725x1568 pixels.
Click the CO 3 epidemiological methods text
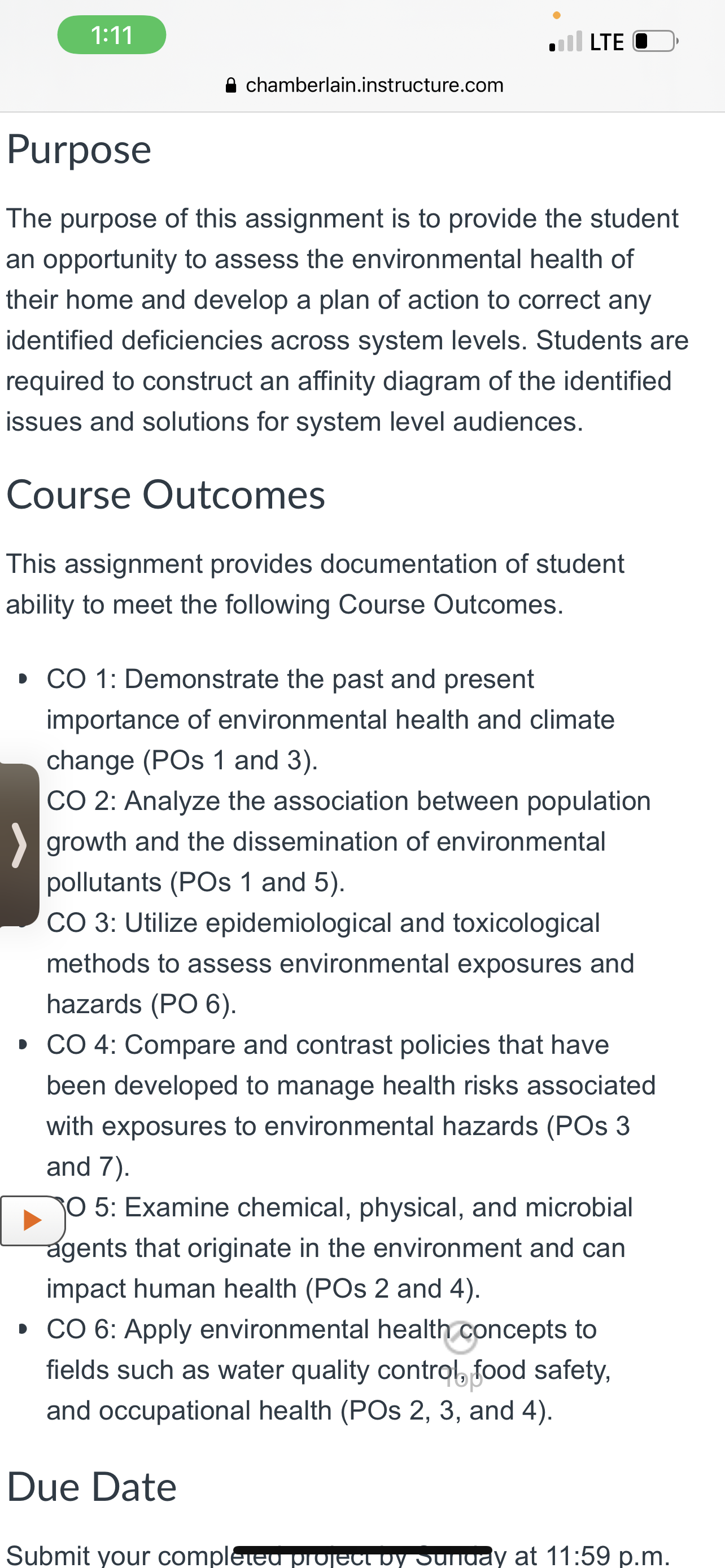pyautogui.click(x=340, y=963)
